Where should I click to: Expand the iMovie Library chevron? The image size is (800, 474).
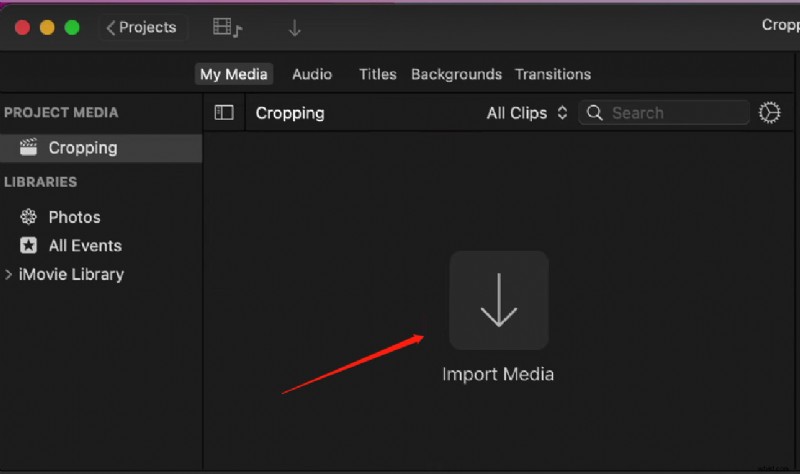[x=8, y=275]
